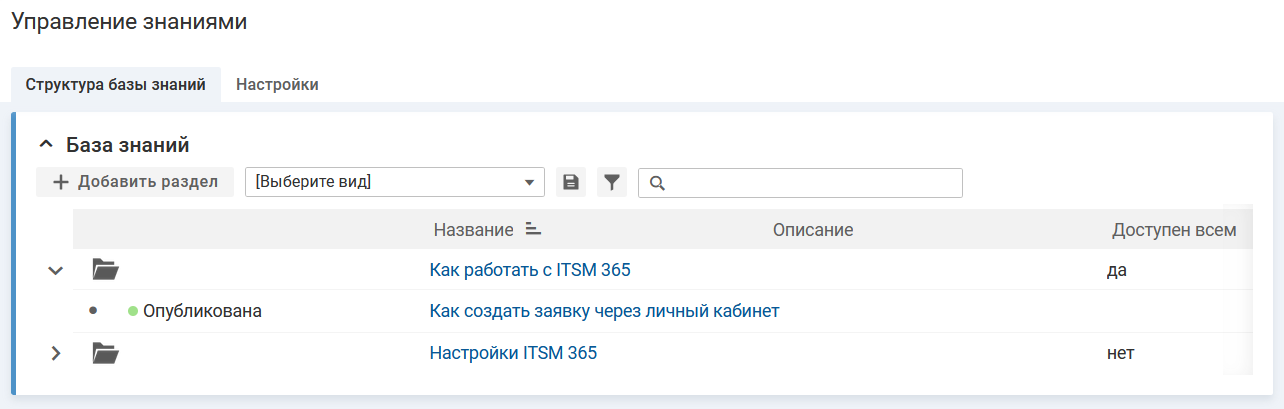This screenshot has width=1284, height=409.
Task: Select the Структура базы знаний tab
Action: (x=116, y=85)
